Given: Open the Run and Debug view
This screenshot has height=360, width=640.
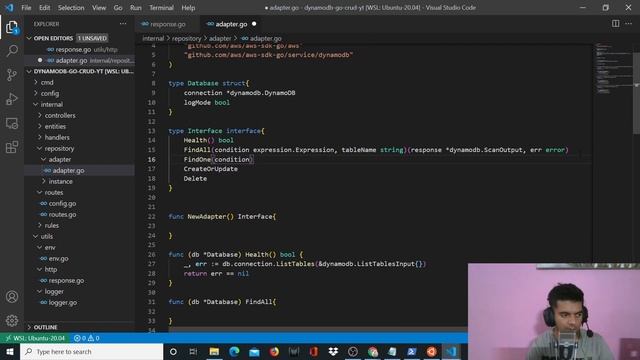Looking at the screenshot, I should 12,99.
